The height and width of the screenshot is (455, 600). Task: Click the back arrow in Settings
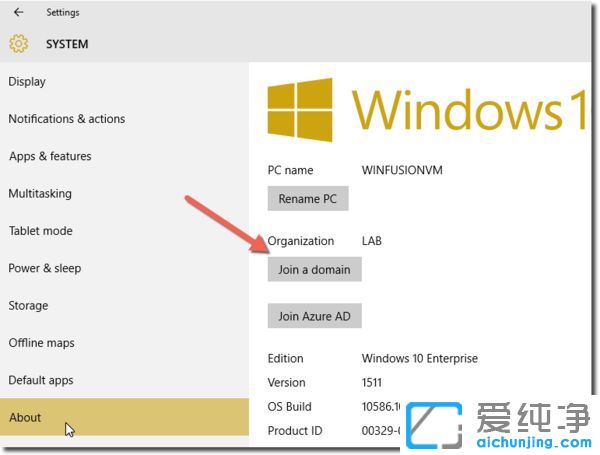(x=18, y=12)
